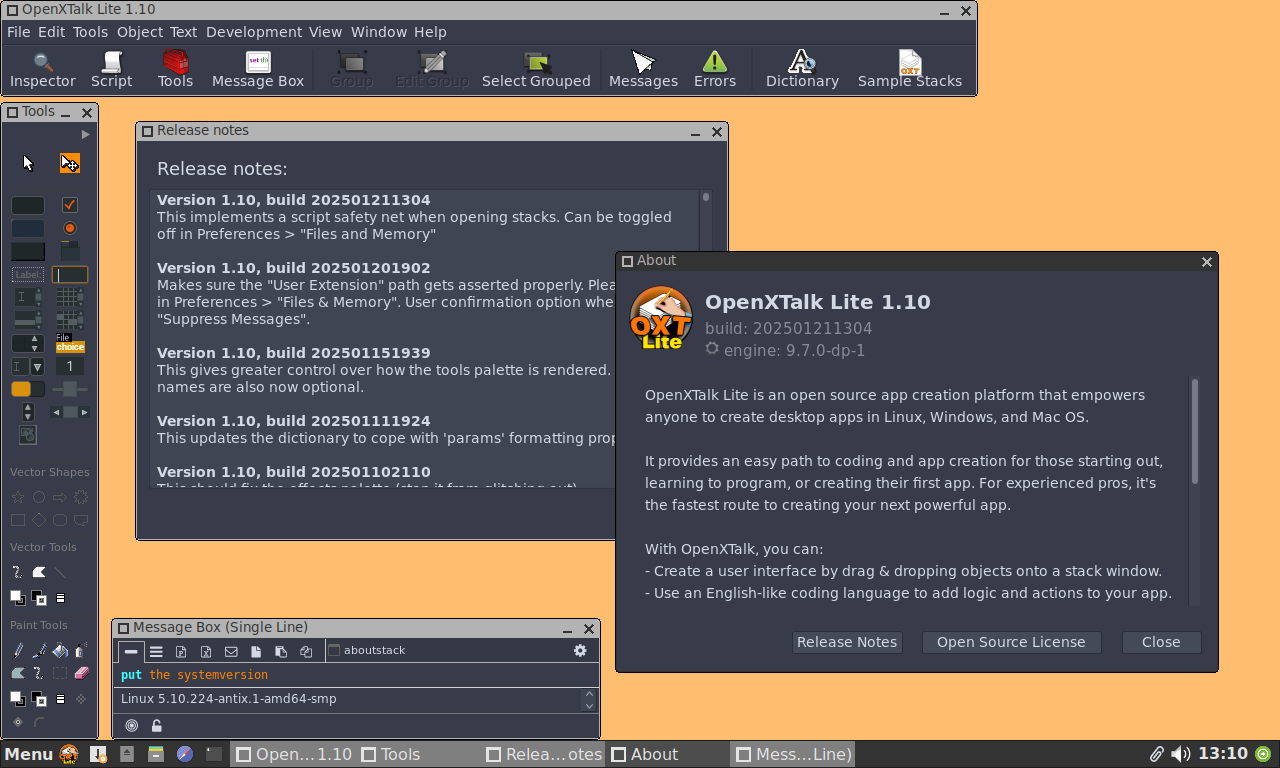Viewport: 1280px width, 768px height.
Task: Select the paint Bucket fill tool
Action: (60, 651)
